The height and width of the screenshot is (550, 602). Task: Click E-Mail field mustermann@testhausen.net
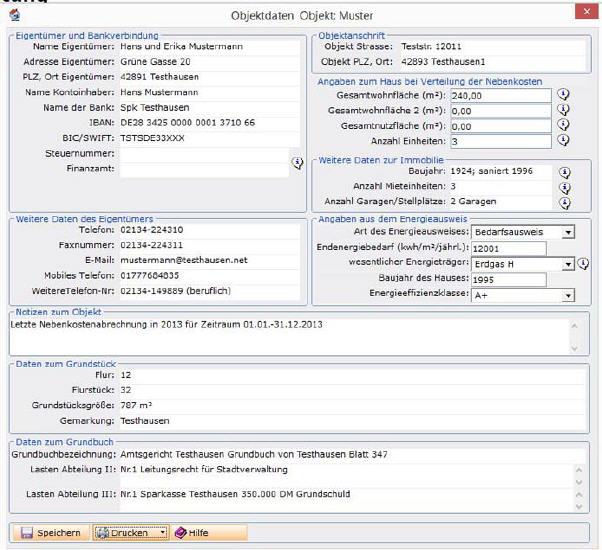click(209, 261)
